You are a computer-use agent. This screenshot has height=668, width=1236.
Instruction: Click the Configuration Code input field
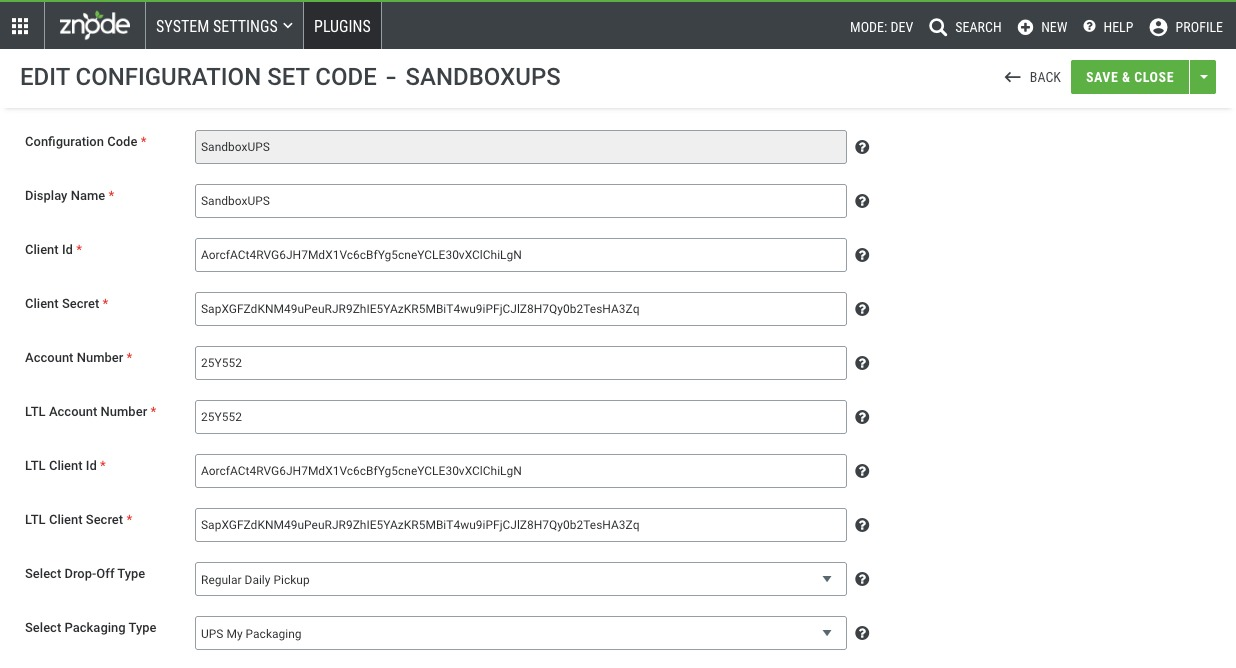(521, 147)
